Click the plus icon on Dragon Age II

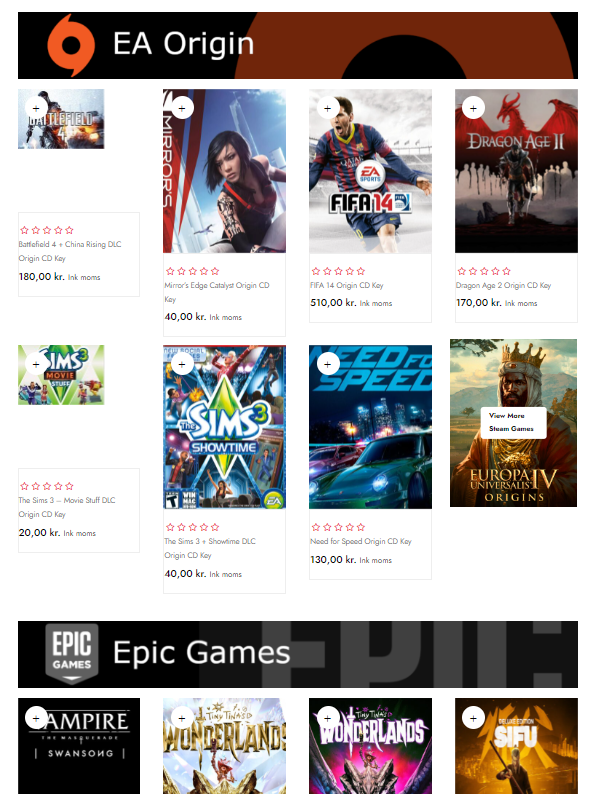click(474, 108)
